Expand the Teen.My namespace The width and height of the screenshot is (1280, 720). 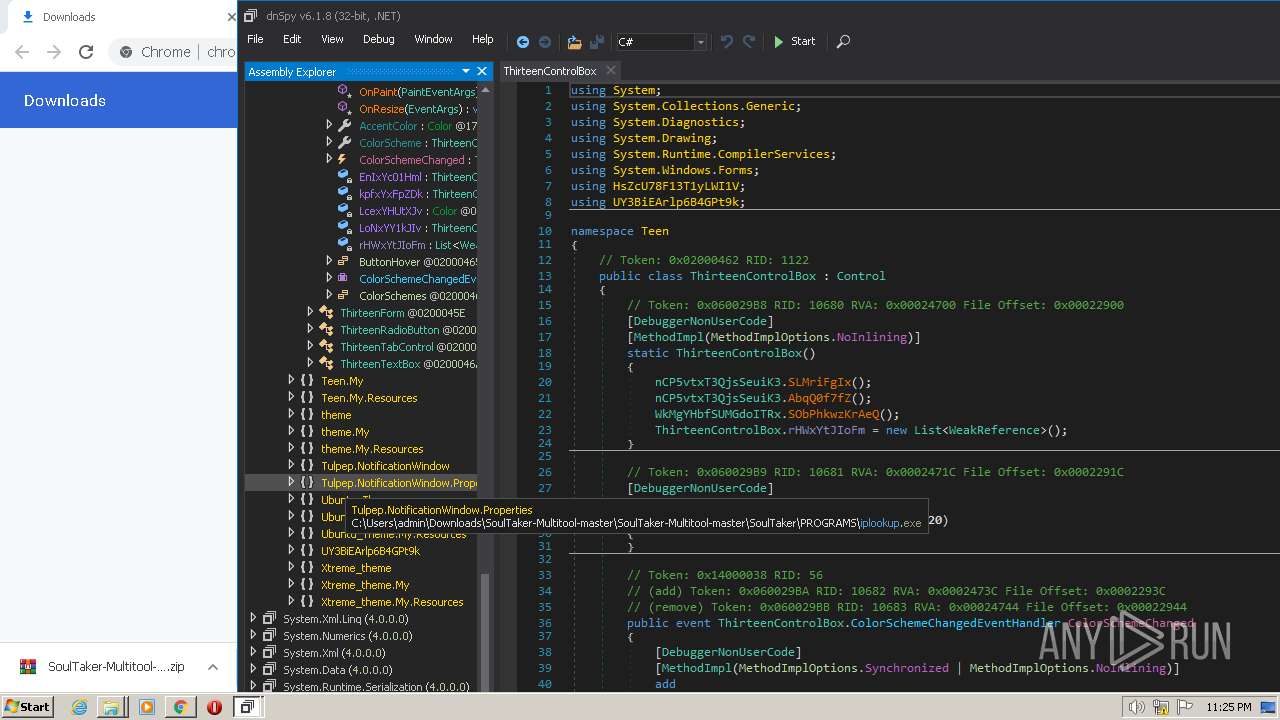click(291, 381)
